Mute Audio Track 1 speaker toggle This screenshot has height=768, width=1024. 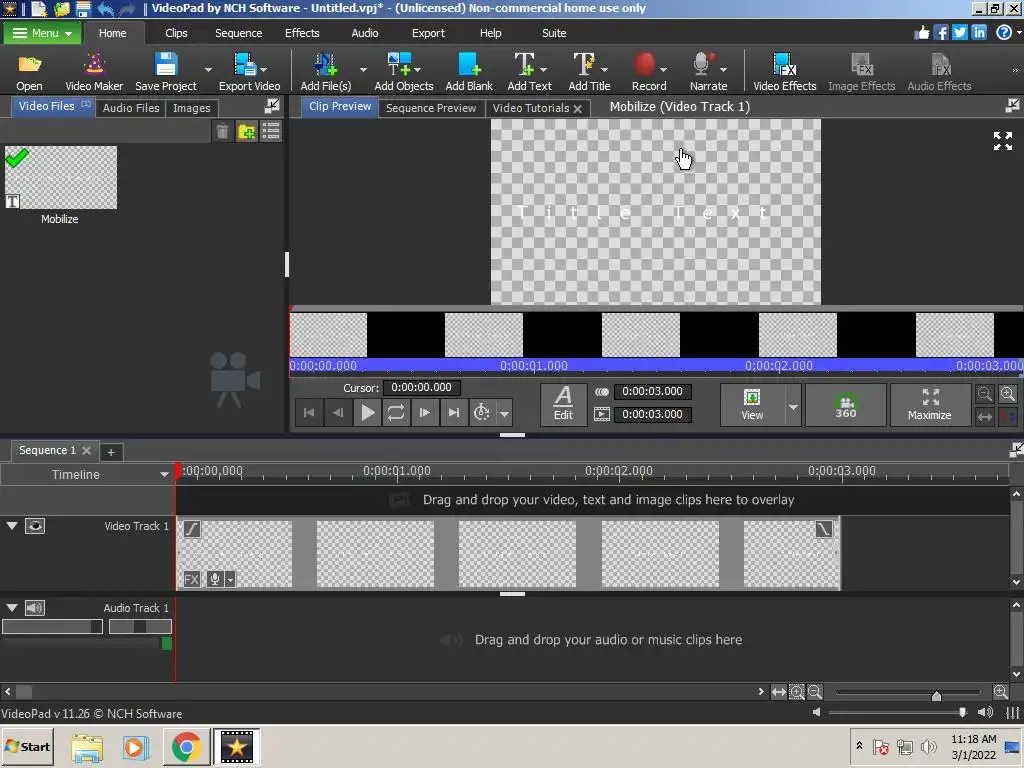tap(35, 608)
